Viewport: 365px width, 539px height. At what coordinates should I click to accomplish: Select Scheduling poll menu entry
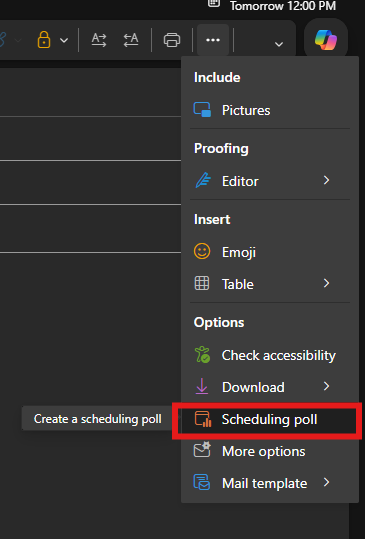coord(269,419)
